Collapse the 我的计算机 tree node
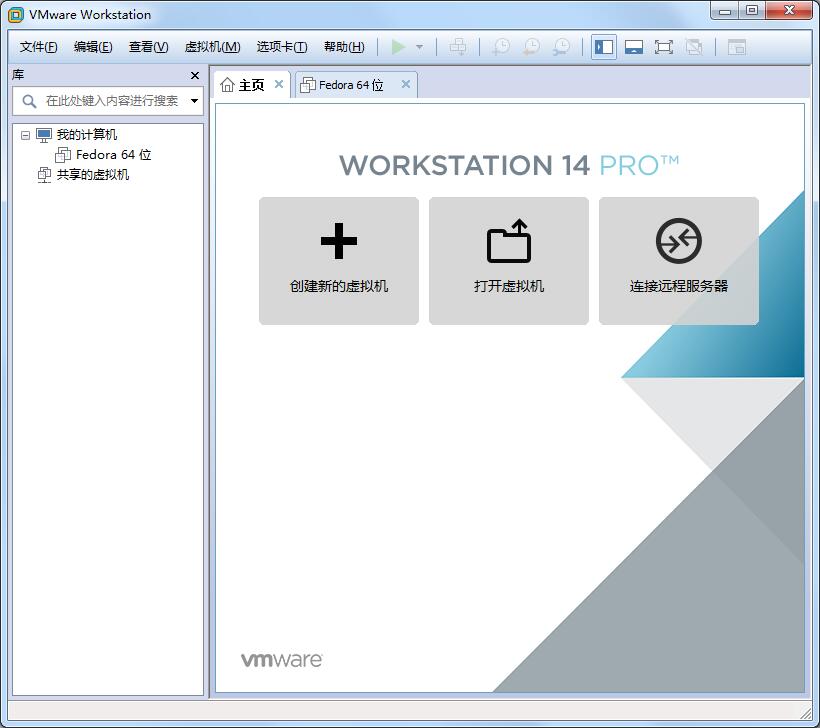This screenshot has width=820, height=728. click(23, 134)
